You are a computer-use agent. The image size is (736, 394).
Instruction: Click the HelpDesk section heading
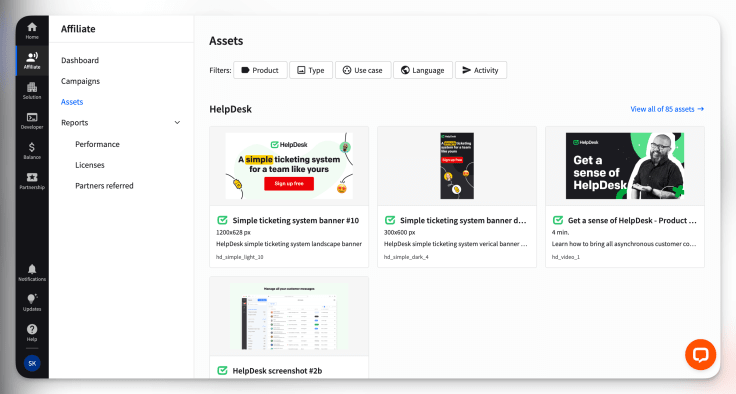(230, 109)
